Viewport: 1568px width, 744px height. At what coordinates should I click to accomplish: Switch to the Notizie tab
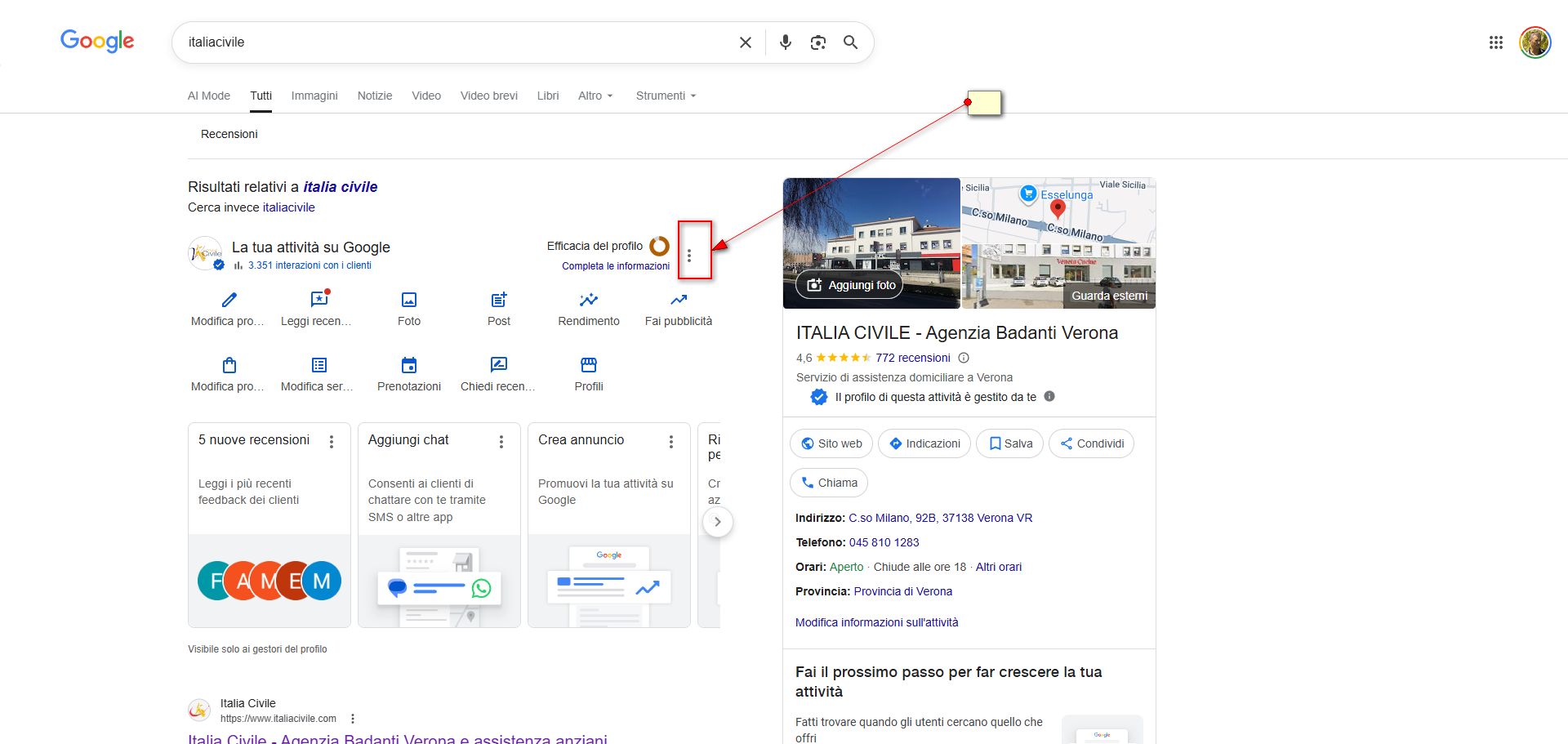(x=375, y=96)
